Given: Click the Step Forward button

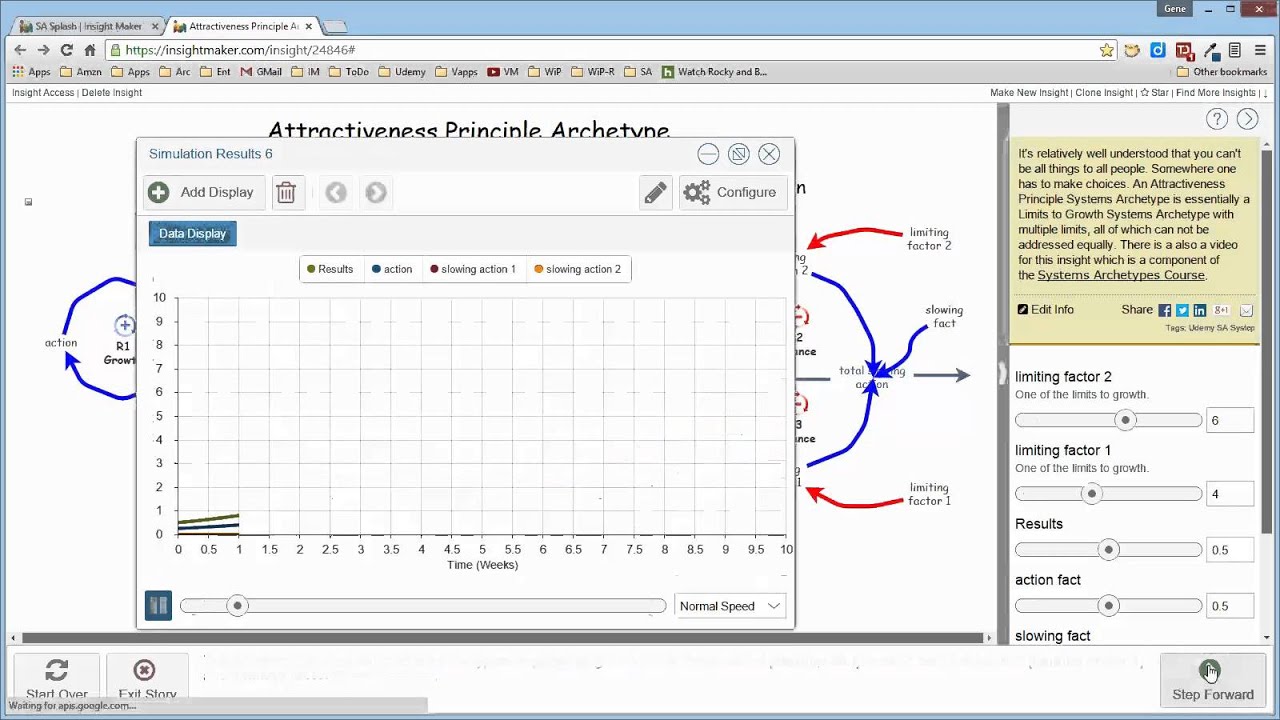Looking at the screenshot, I should pyautogui.click(x=1212, y=680).
